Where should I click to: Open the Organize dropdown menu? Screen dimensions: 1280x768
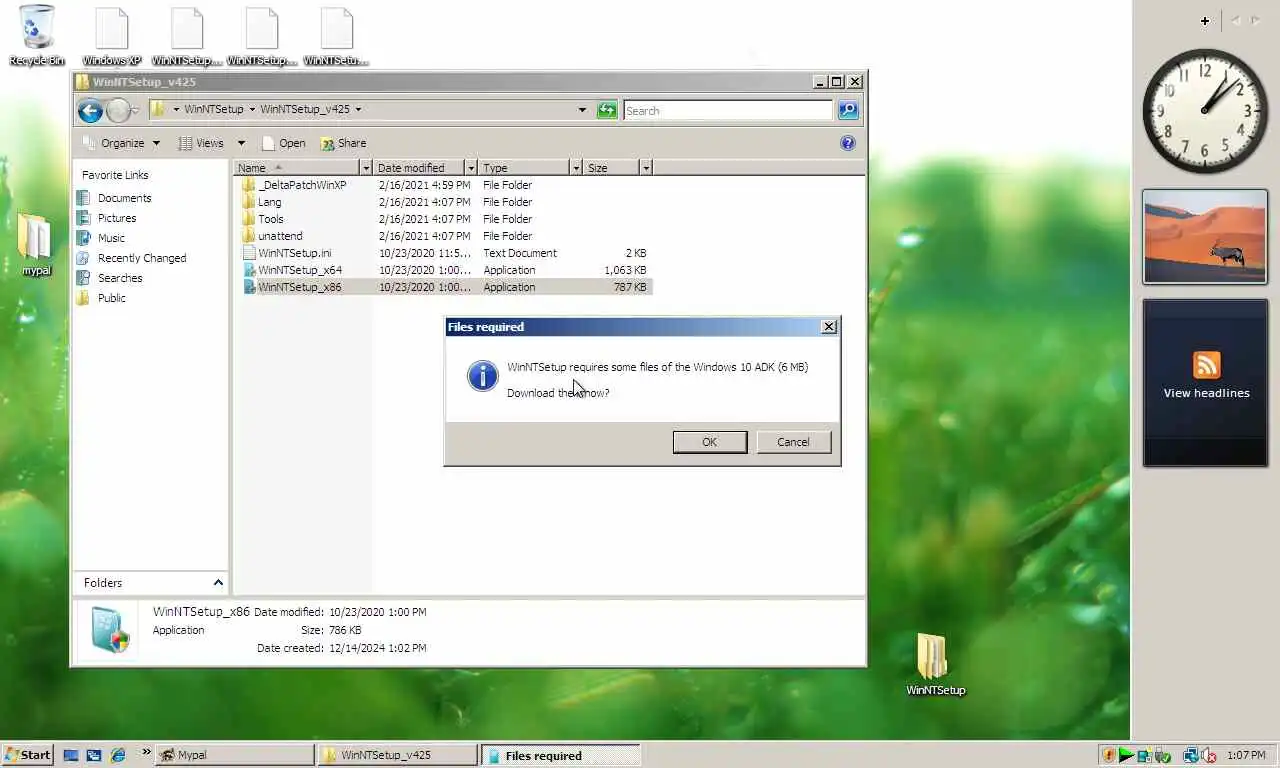(x=121, y=143)
